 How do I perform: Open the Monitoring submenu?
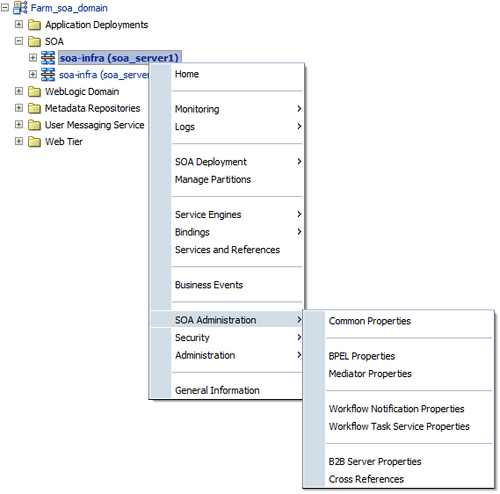[237, 109]
